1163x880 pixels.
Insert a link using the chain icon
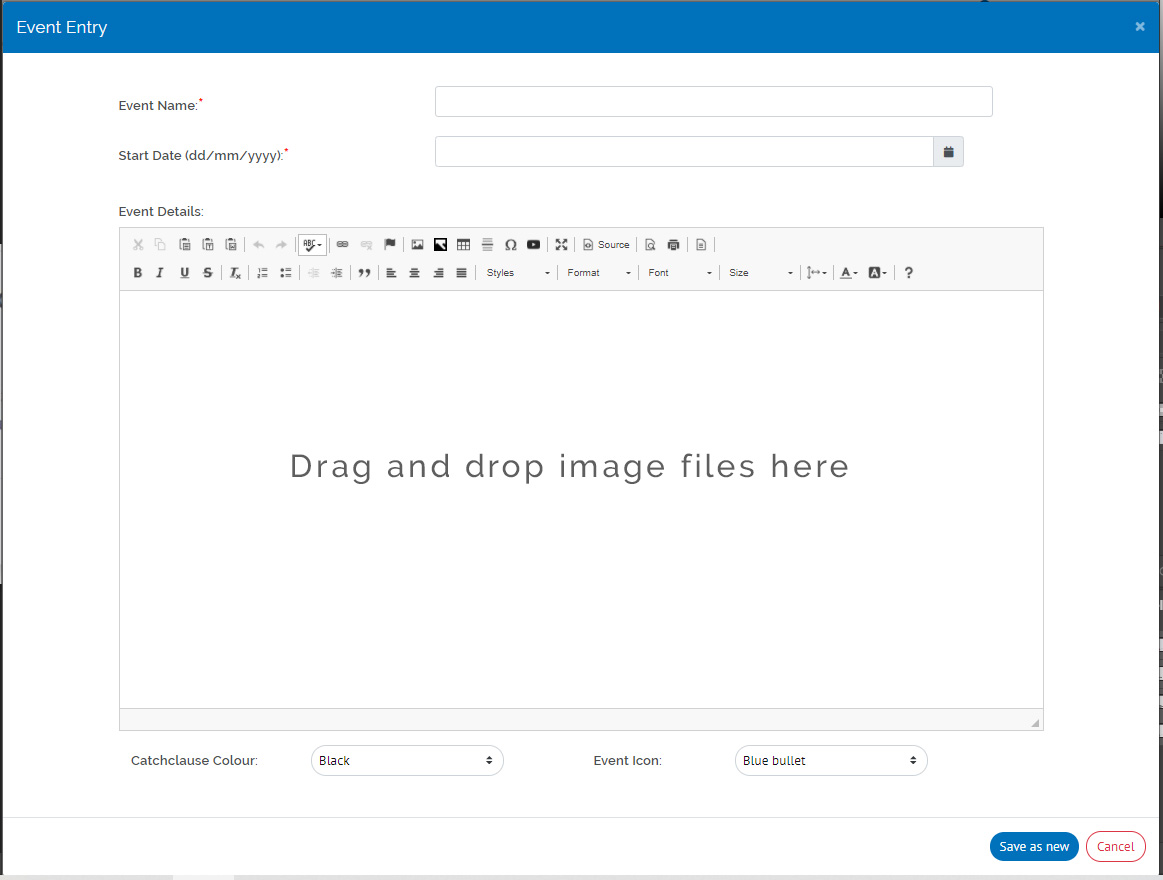(x=342, y=244)
